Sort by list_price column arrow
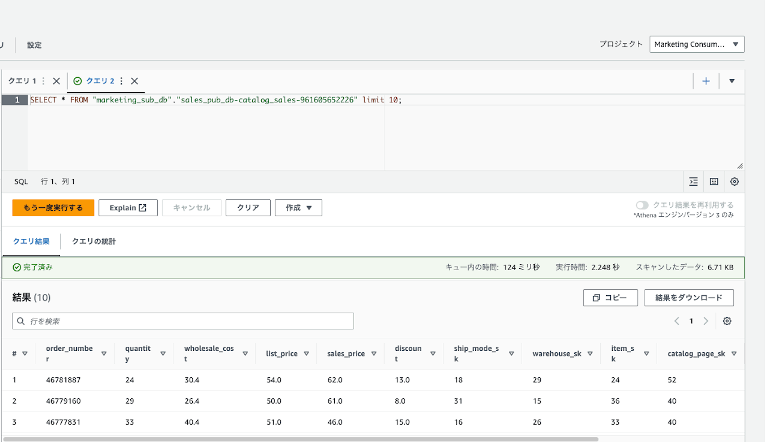This screenshot has height=442, width=765. coord(306,354)
